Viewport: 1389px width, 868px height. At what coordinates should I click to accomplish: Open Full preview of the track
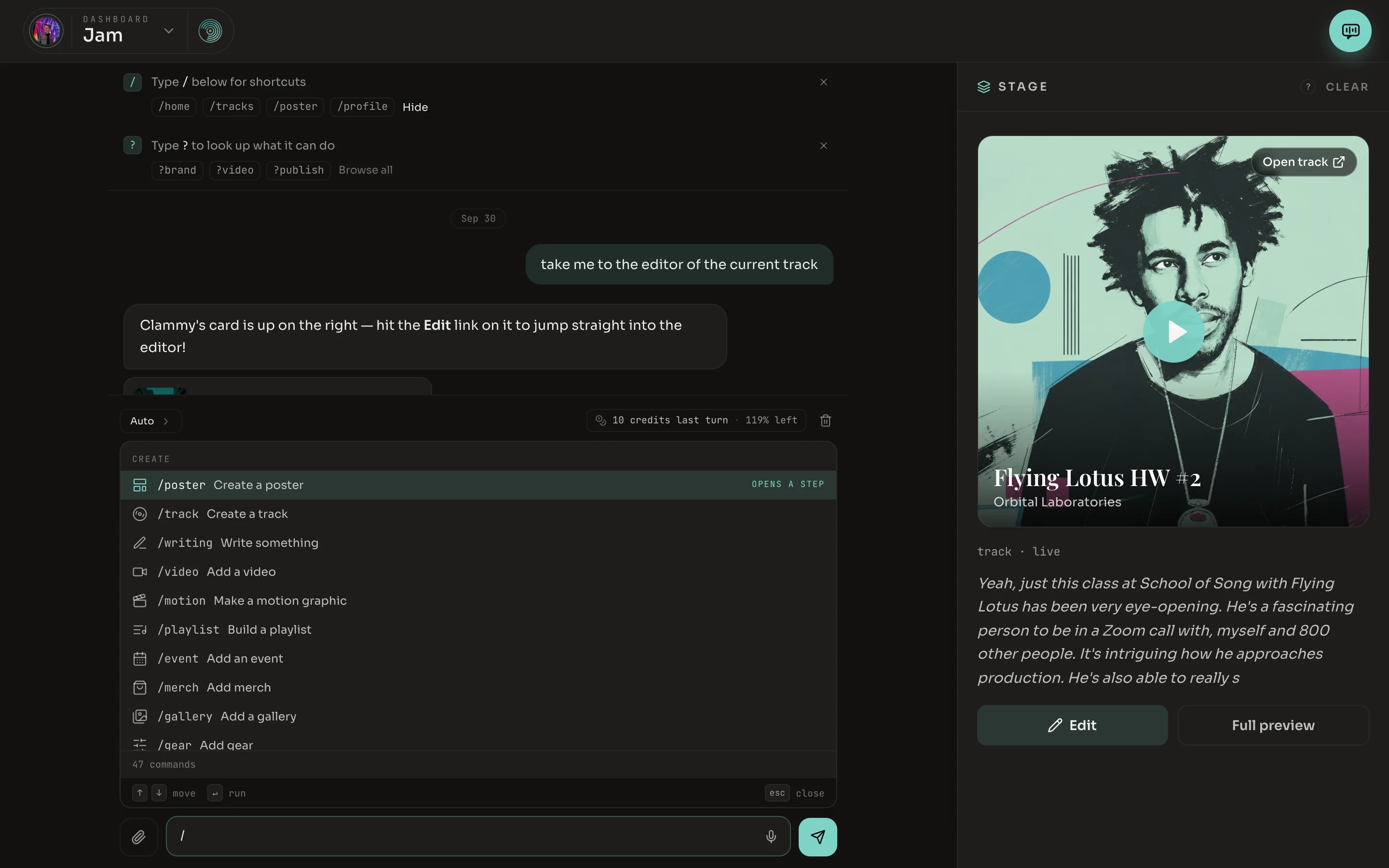(x=1273, y=726)
